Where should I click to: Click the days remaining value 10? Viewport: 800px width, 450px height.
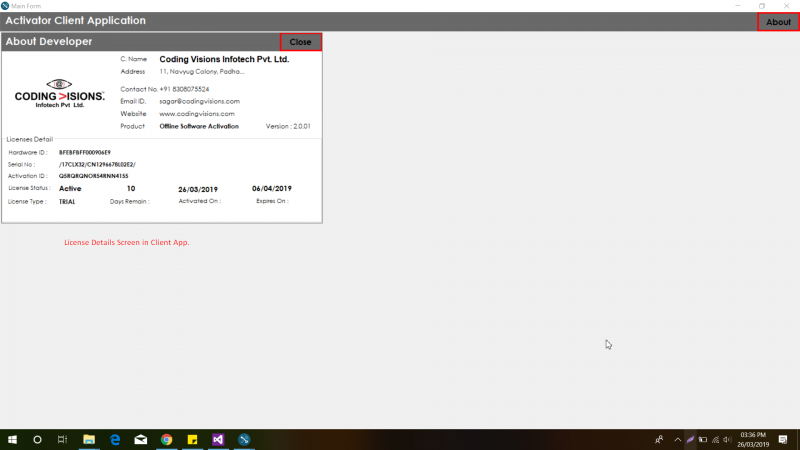coord(131,189)
